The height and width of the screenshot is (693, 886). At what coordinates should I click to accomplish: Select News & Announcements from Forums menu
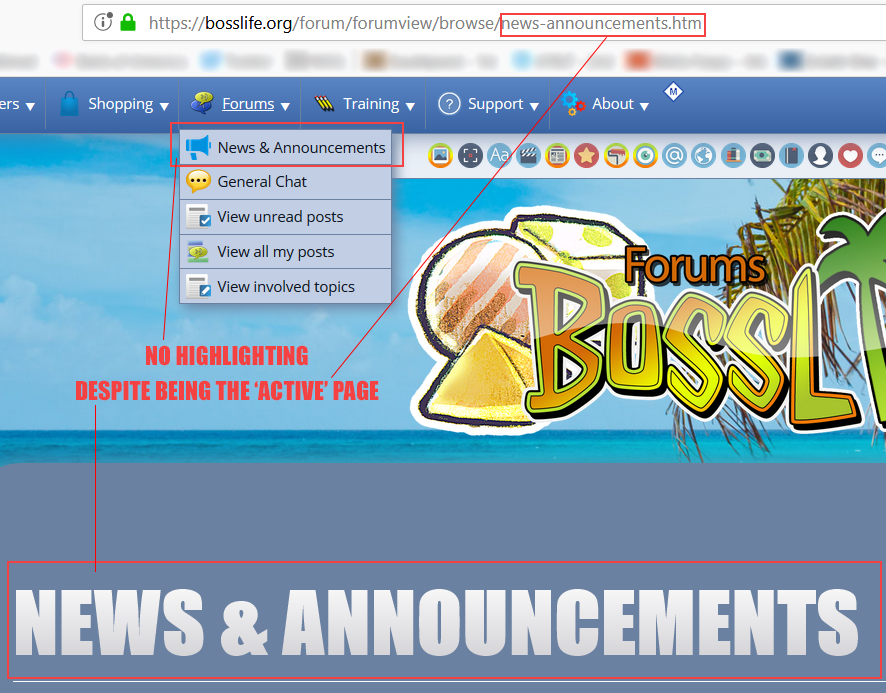300,148
